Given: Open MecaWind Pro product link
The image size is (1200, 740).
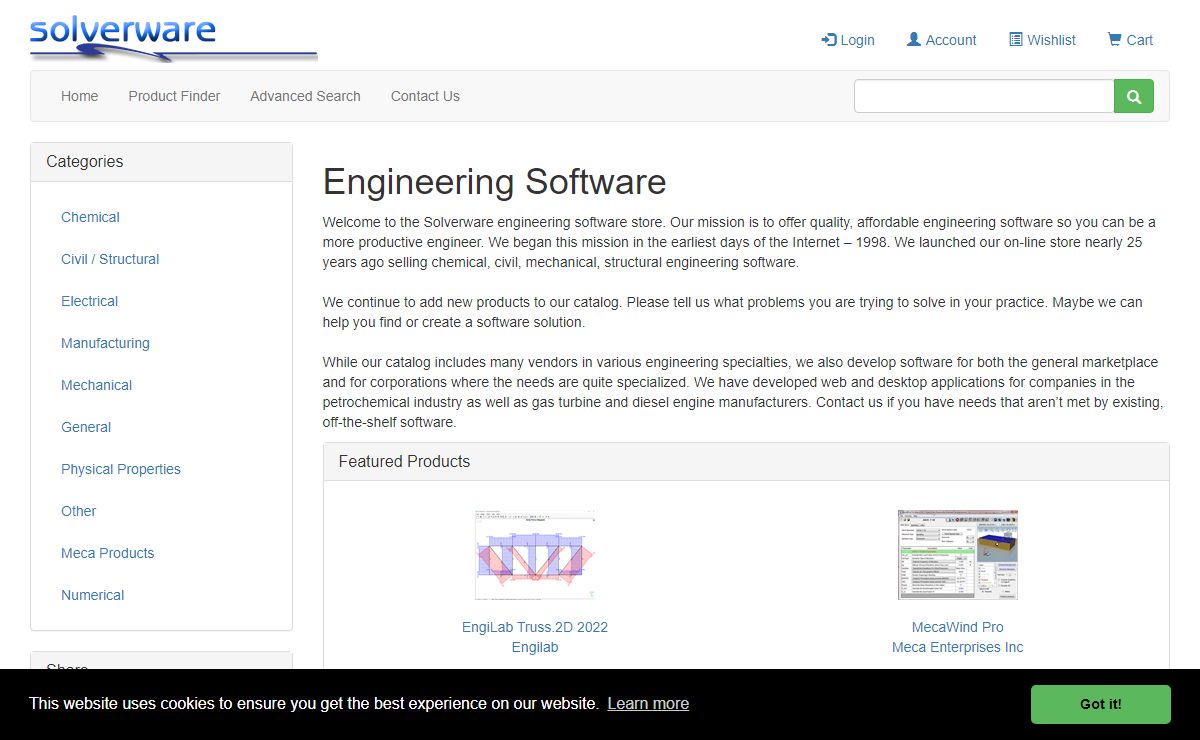Looking at the screenshot, I should click(x=958, y=627).
